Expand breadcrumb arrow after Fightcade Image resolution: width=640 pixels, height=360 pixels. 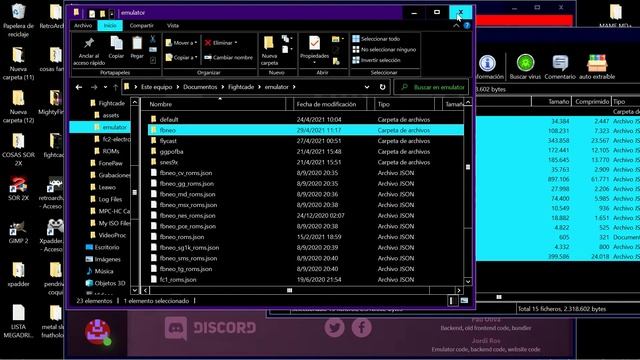pyautogui.click(x=259, y=87)
